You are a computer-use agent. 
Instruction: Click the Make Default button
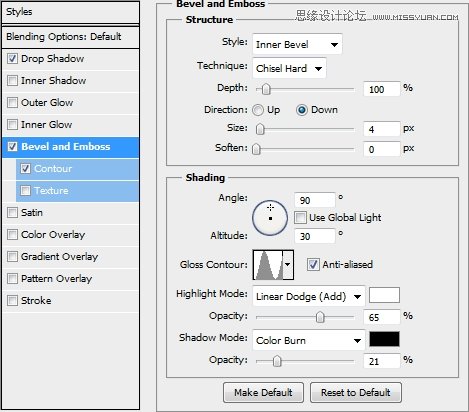[263, 393]
